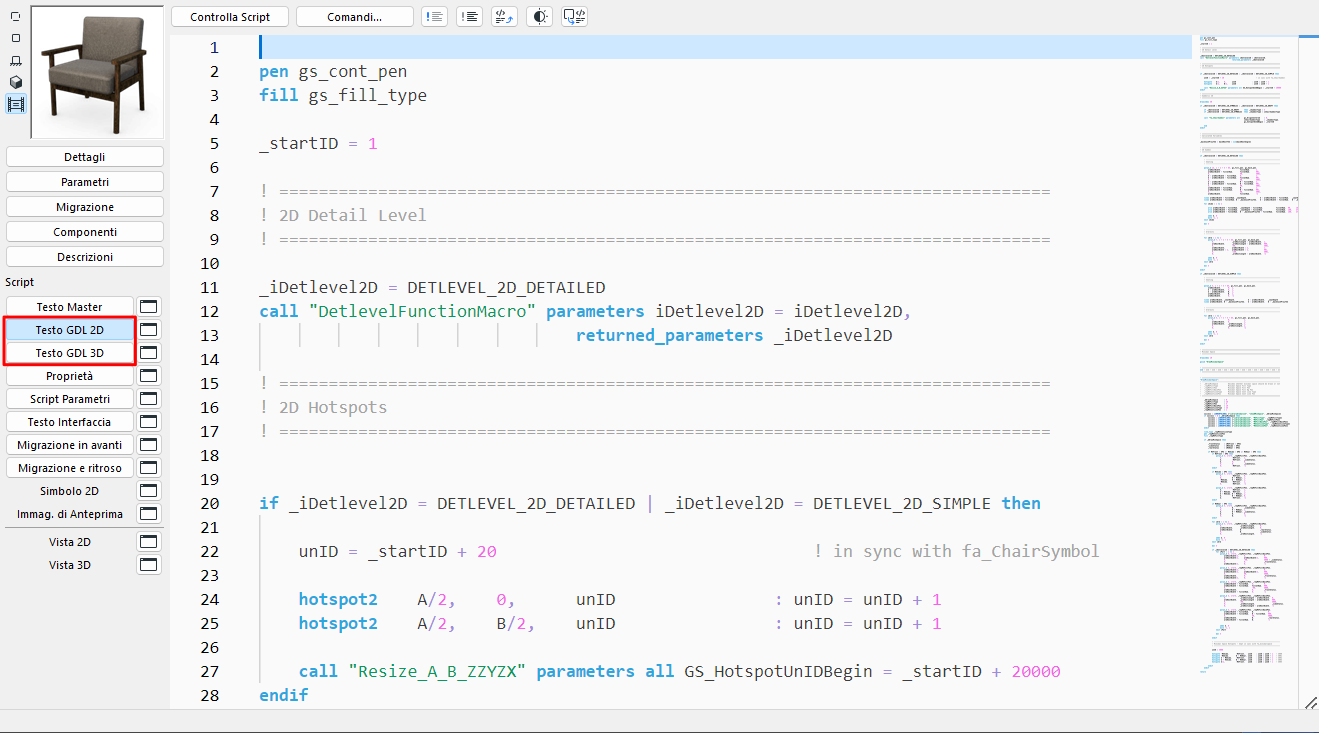Open Script Parametri in a separate window
The width and height of the screenshot is (1319, 733).
tap(148, 398)
